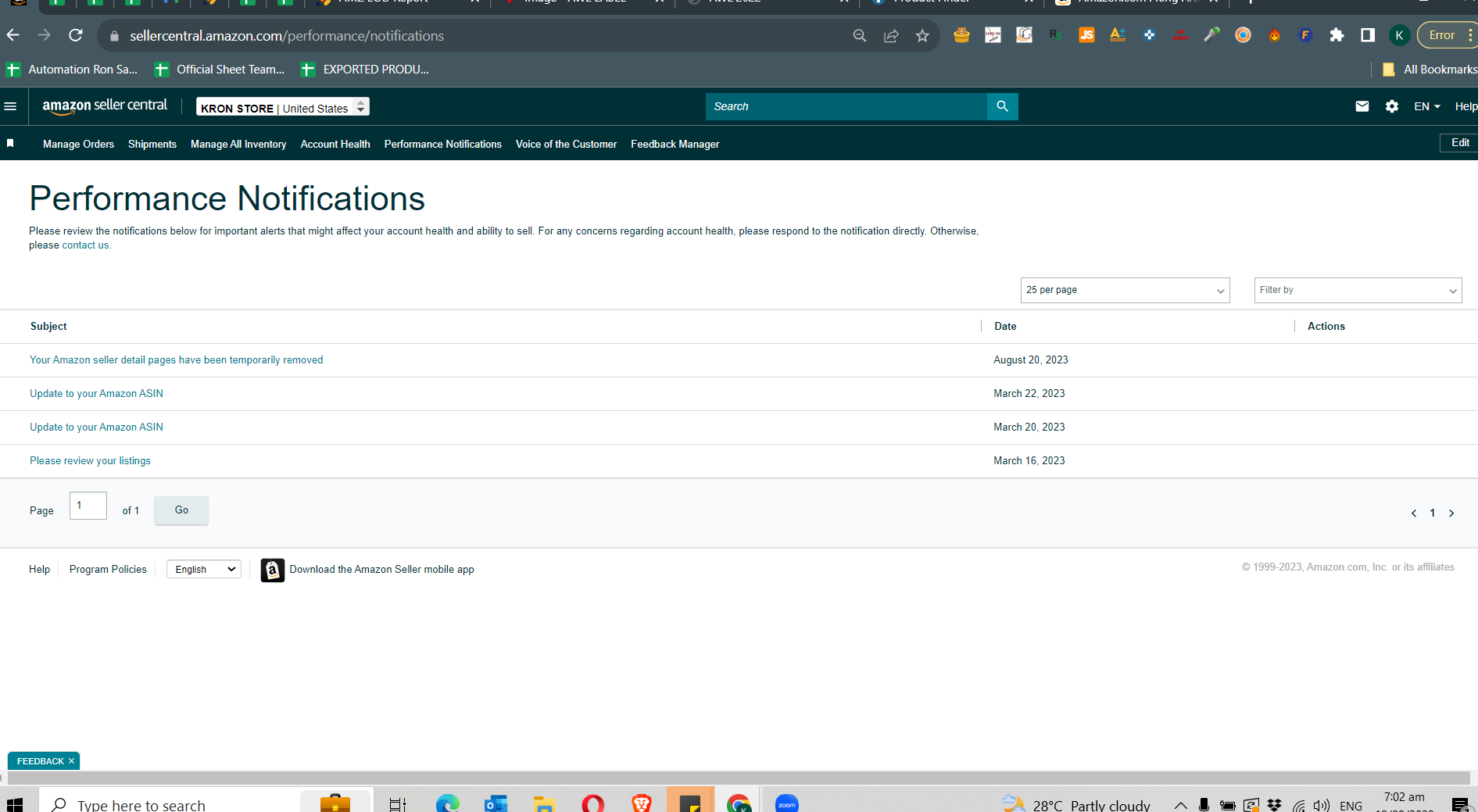Open Microsoft Edge from taskbar
Screen dimensions: 1478x812
447,803
